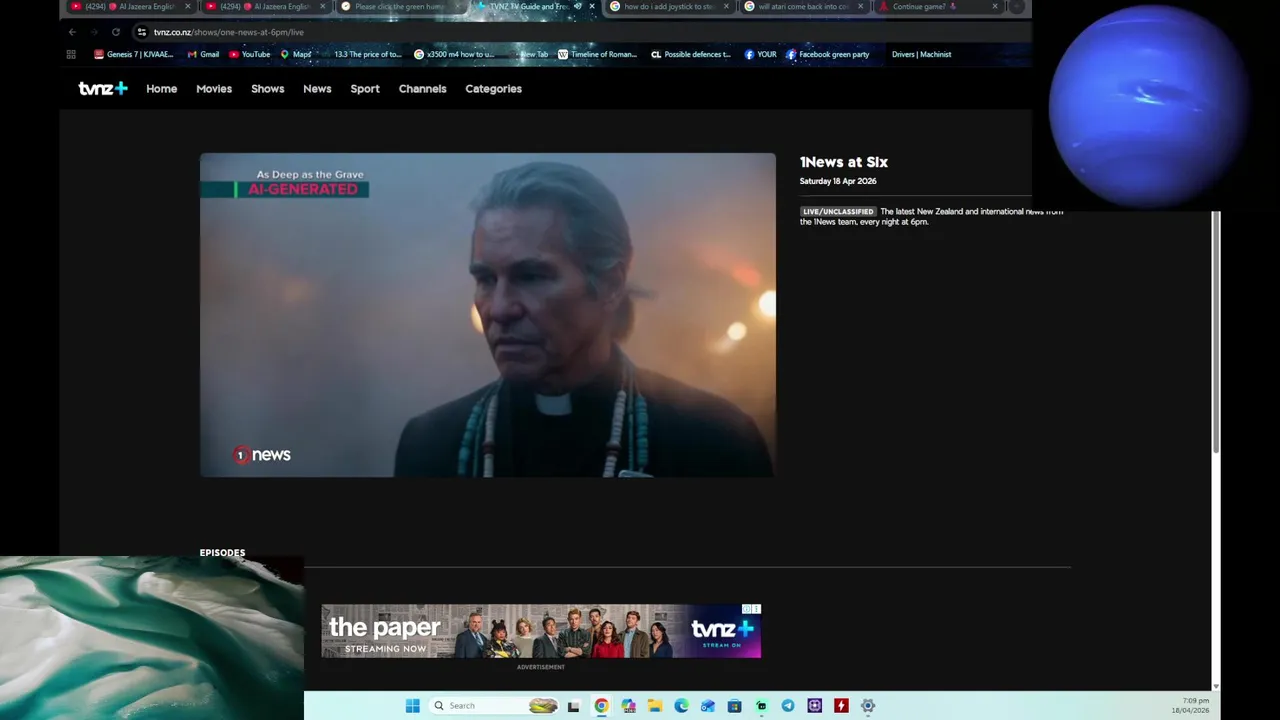Viewport: 1280px width, 720px height.
Task: Open the Shows section
Action: pyautogui.click(x=267, y=89)
